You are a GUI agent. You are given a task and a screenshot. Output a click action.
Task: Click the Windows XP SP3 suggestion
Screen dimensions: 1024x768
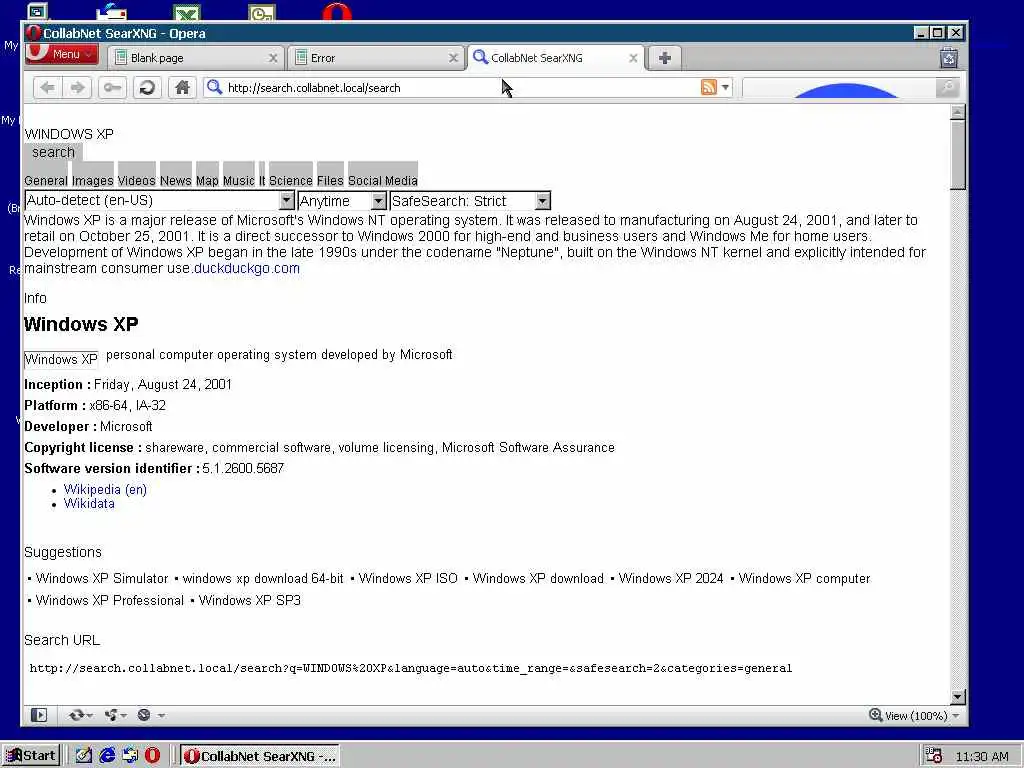point(249,600)
